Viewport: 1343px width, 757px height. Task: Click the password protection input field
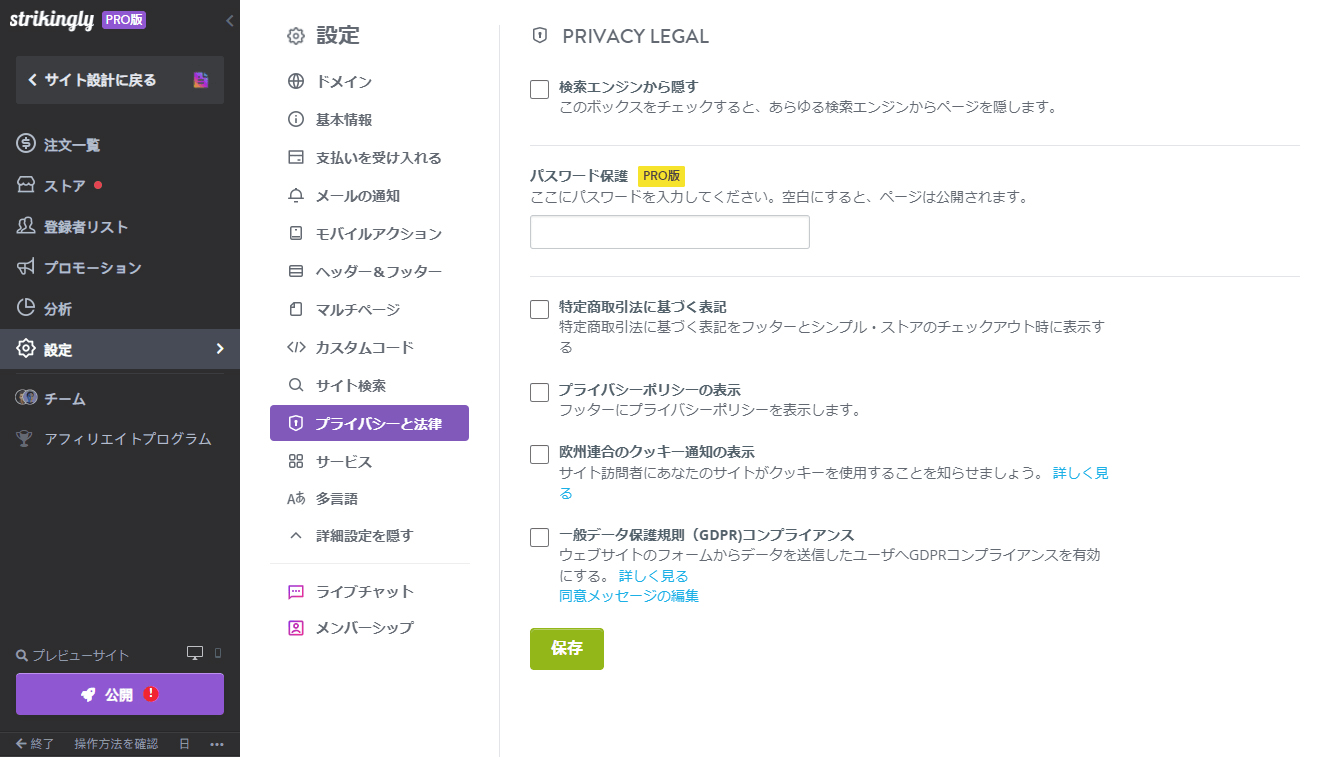[669, 231]
